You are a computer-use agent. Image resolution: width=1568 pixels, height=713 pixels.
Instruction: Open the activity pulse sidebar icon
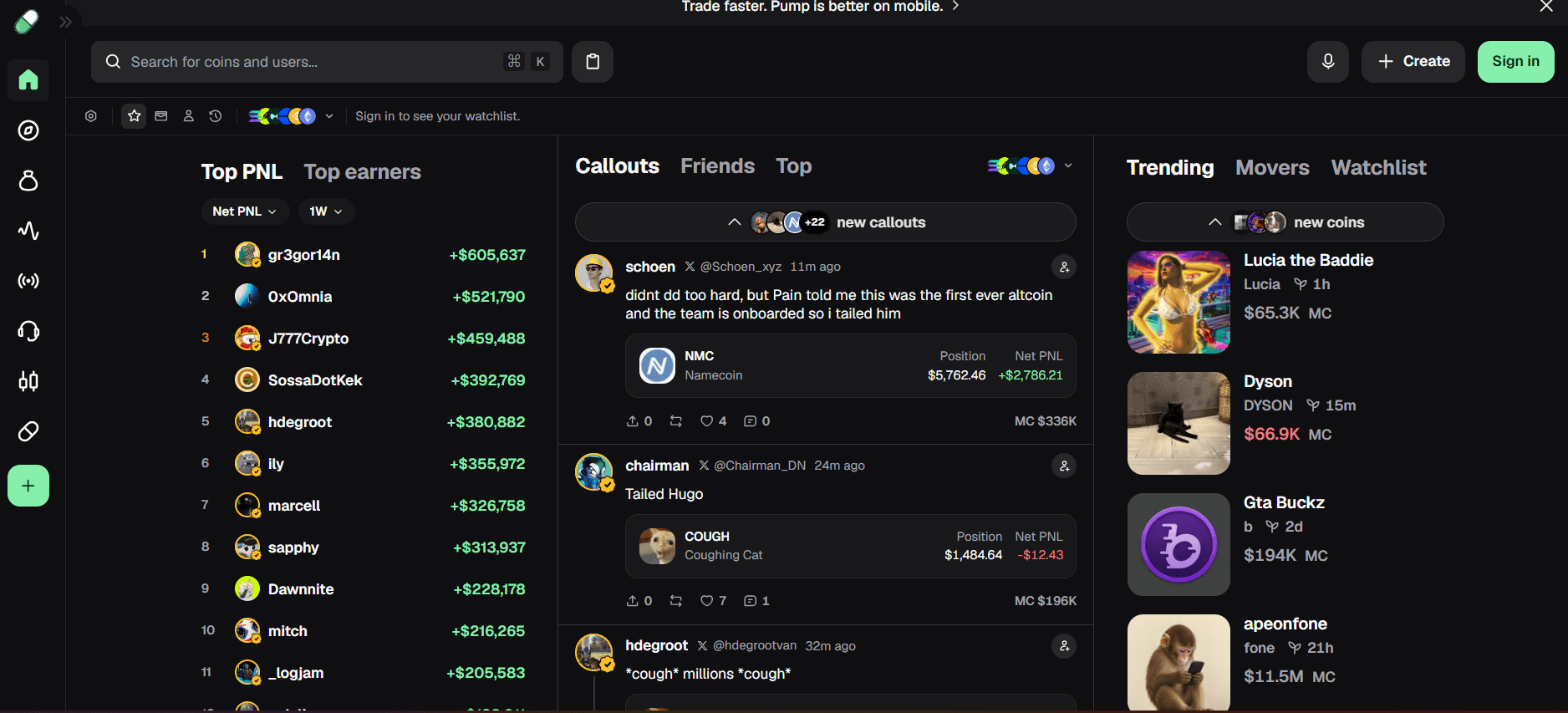tap(28, 231)
